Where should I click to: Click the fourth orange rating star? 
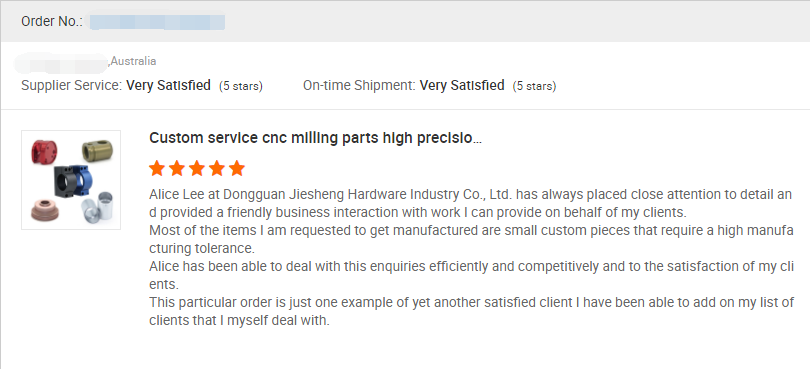(x=216, y=168)
